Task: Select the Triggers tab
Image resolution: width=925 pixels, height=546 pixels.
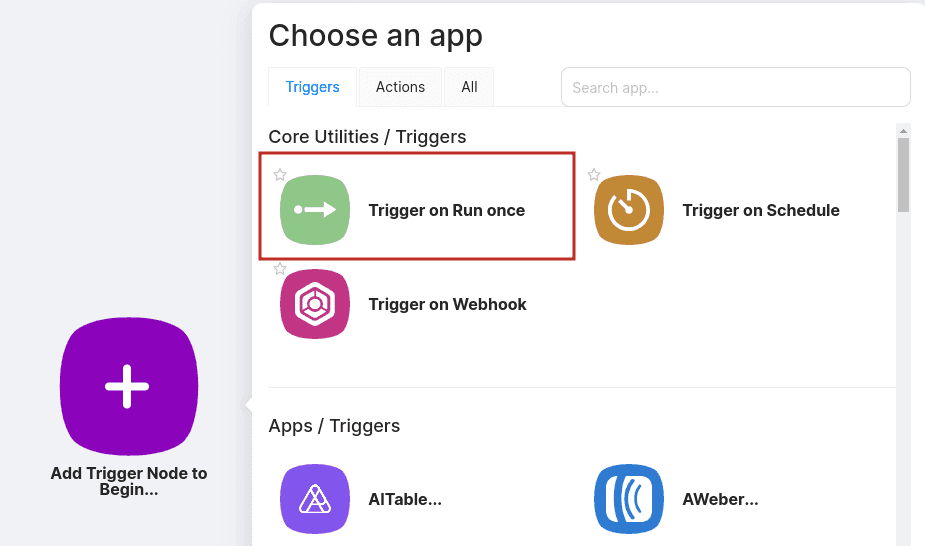Action: coord(313,87)
